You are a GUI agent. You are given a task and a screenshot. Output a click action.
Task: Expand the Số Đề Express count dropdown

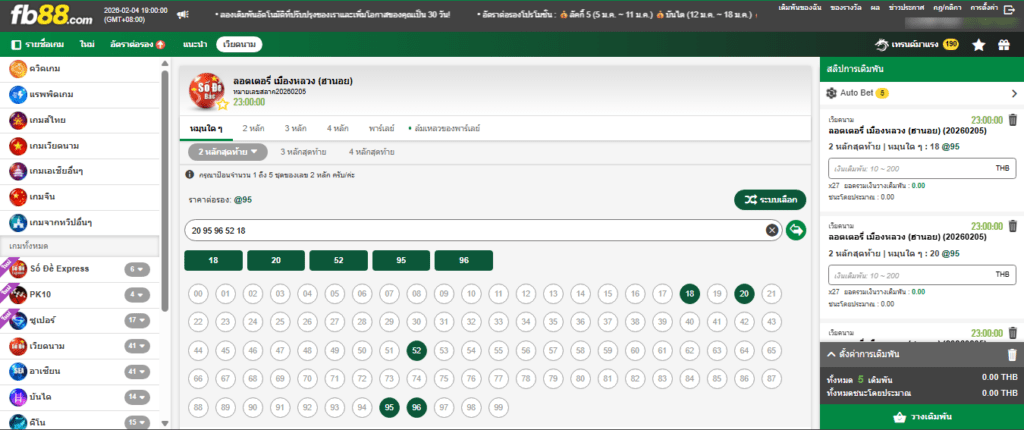pos(137,269)
